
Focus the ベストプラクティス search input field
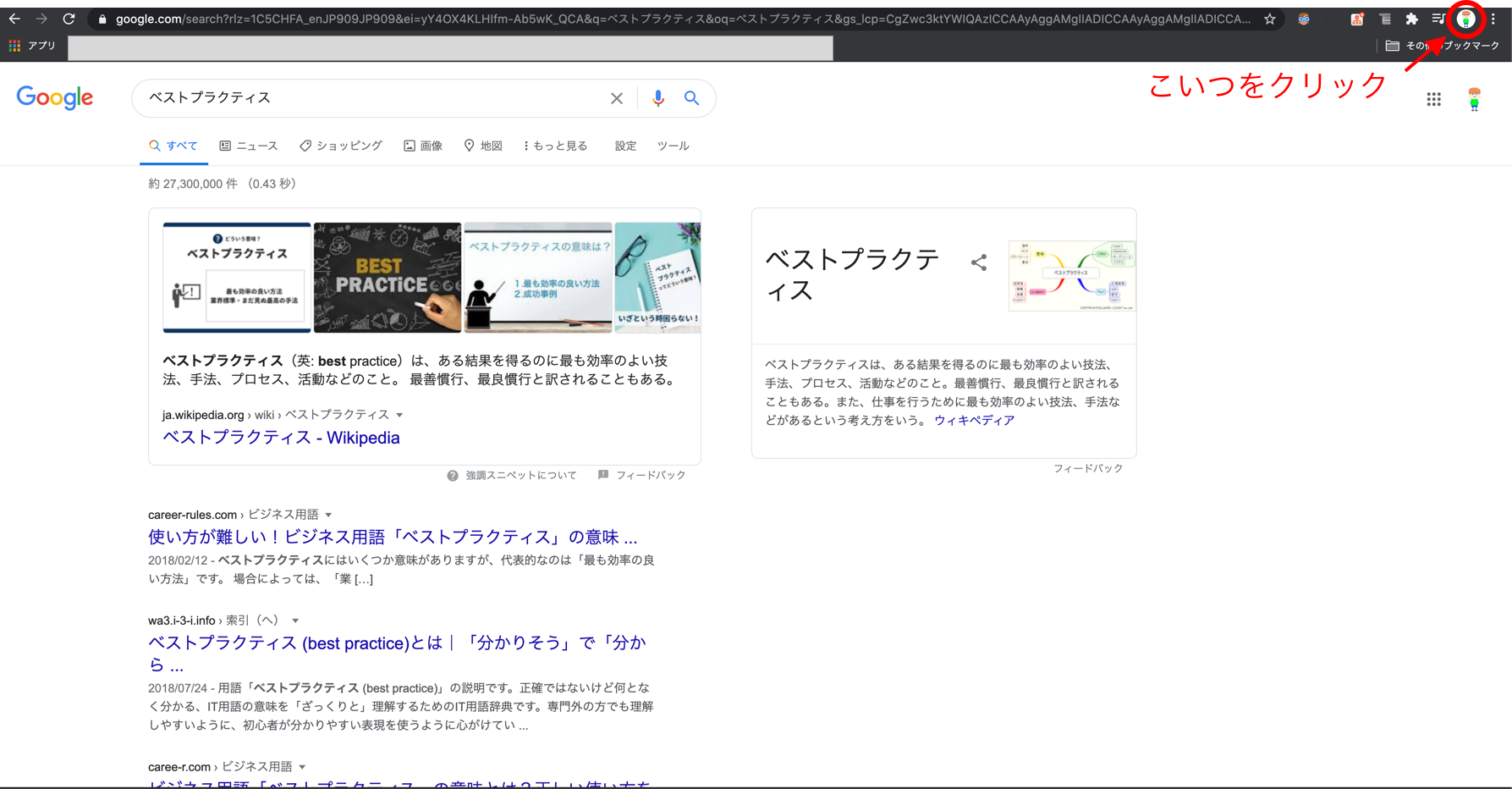click(372, 98)
